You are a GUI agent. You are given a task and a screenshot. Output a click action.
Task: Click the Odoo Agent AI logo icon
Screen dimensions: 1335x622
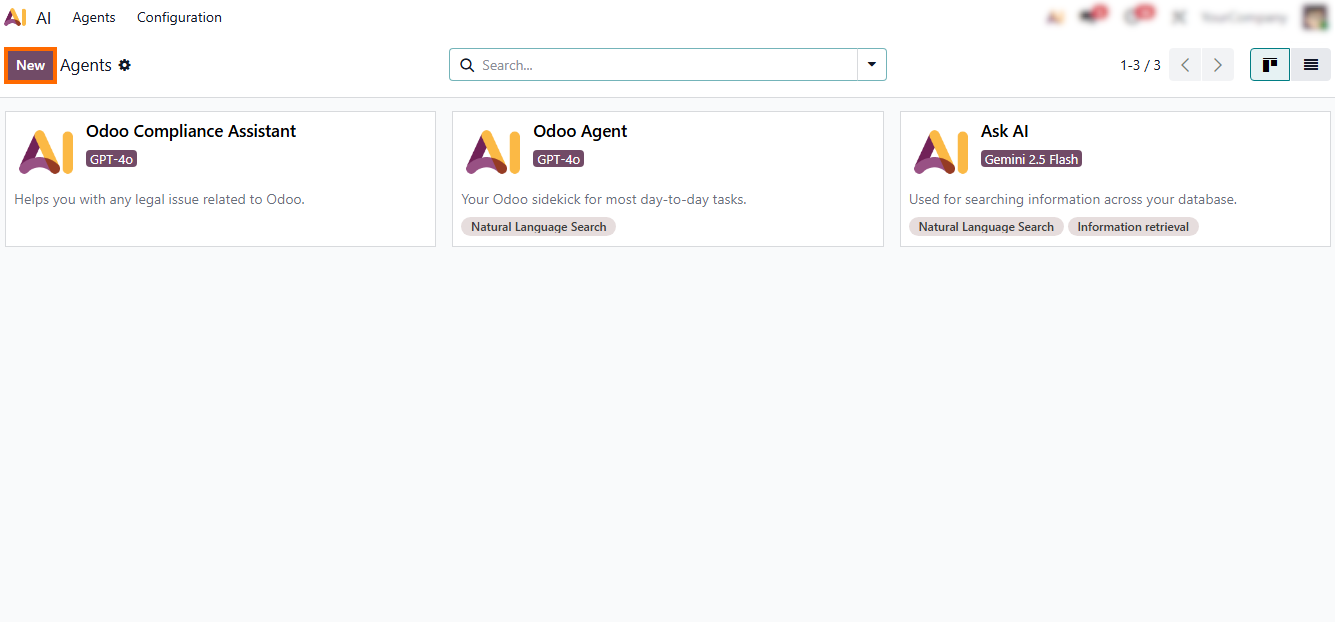pyautogui.click(x=493, y=152)
